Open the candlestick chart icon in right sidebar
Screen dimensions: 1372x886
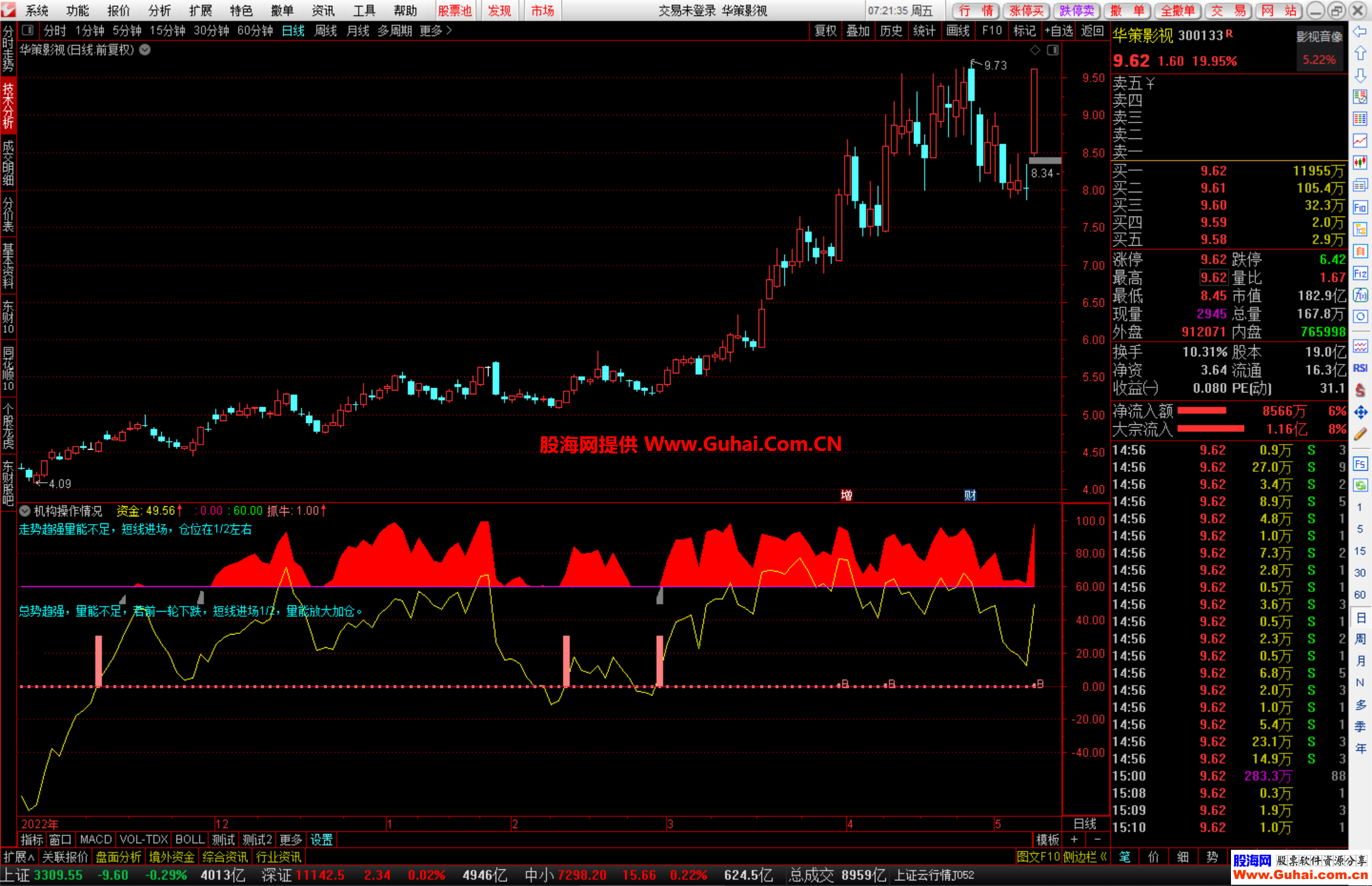click(x=1360, y=163)
